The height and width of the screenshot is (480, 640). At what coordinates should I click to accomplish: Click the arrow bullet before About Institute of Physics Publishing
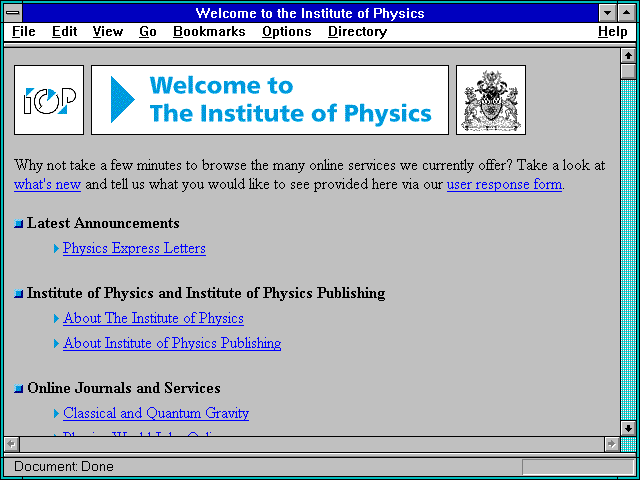(x=56, y=344)
